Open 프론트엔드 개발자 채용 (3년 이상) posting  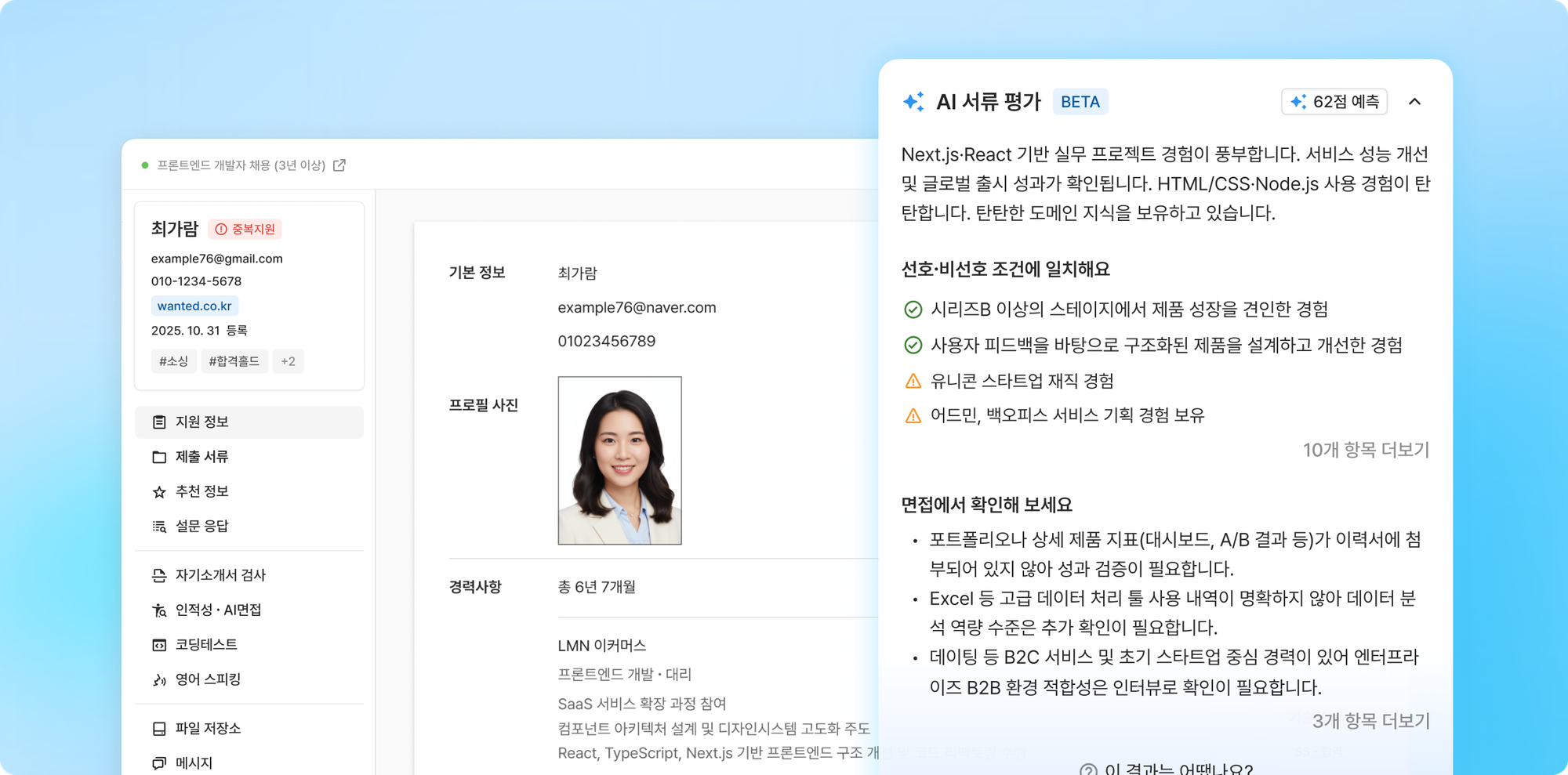(x=241, y=165)
